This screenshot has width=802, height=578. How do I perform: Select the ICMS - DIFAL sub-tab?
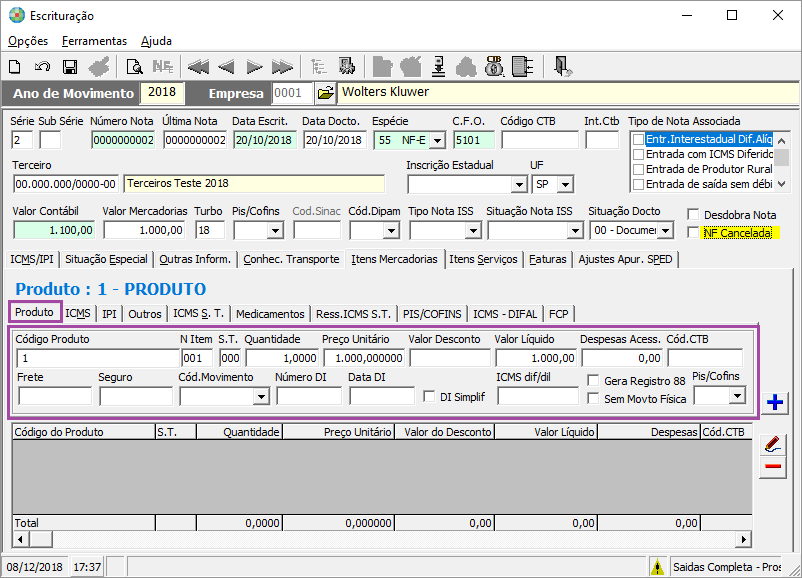click(505, 314)
